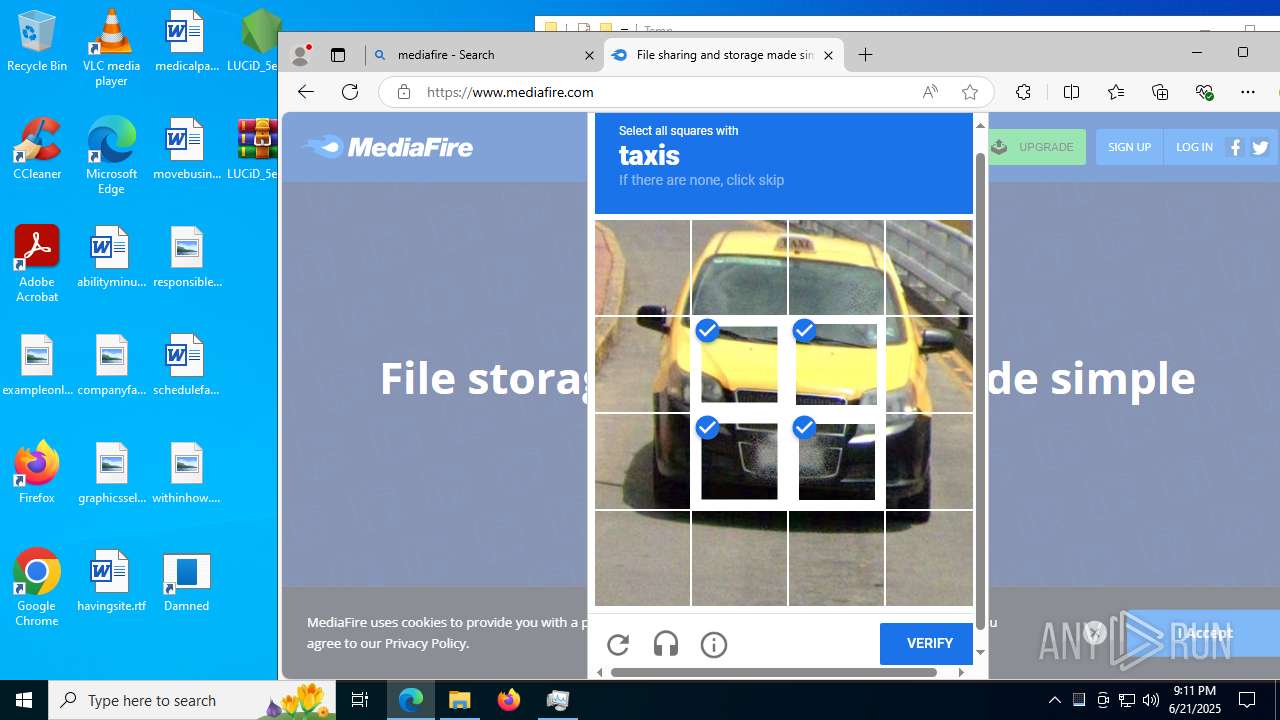Select the File sharing and storage tab
This screenshot has width=1280, height=720.
tap(724, 55)
